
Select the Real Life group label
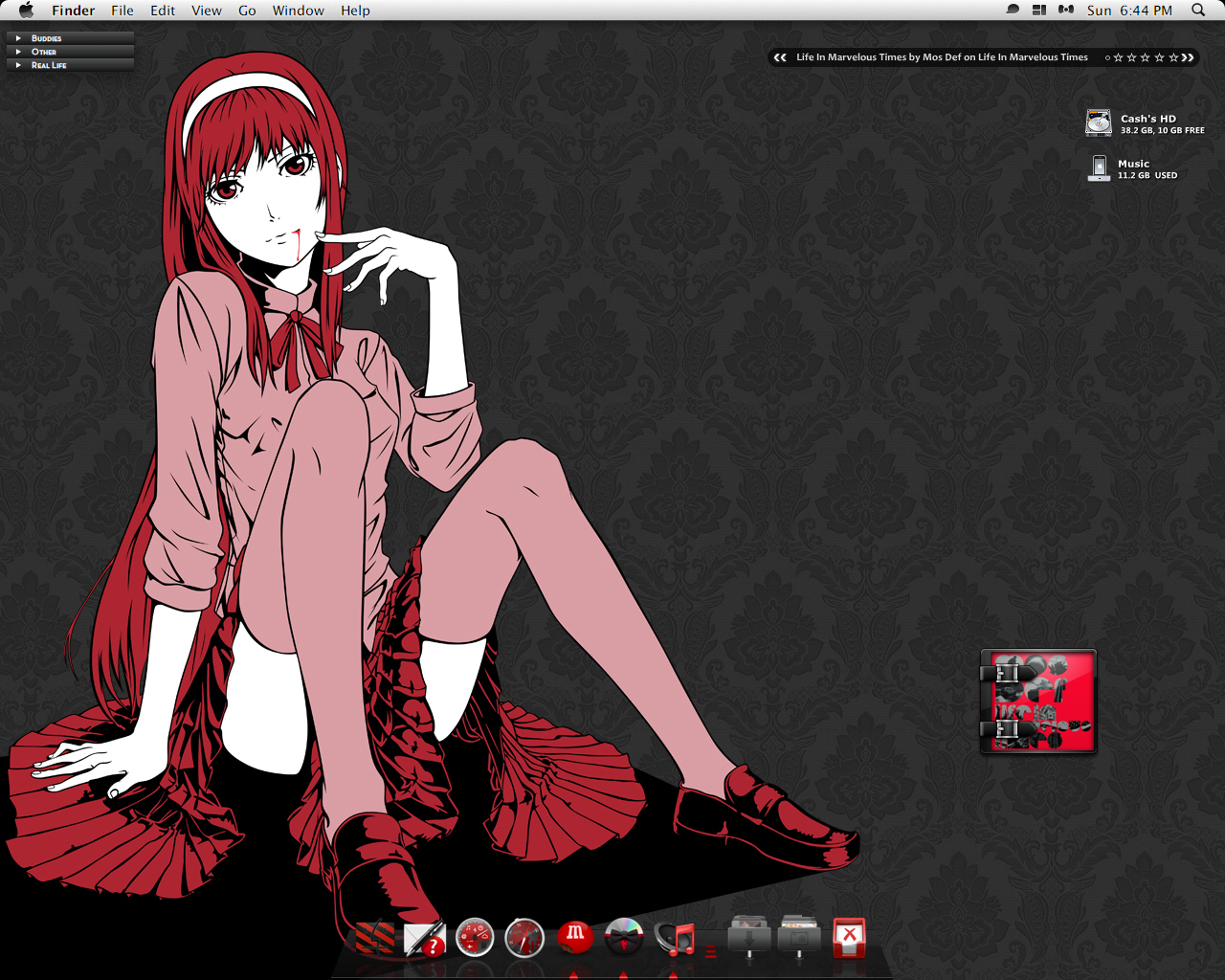49,65
